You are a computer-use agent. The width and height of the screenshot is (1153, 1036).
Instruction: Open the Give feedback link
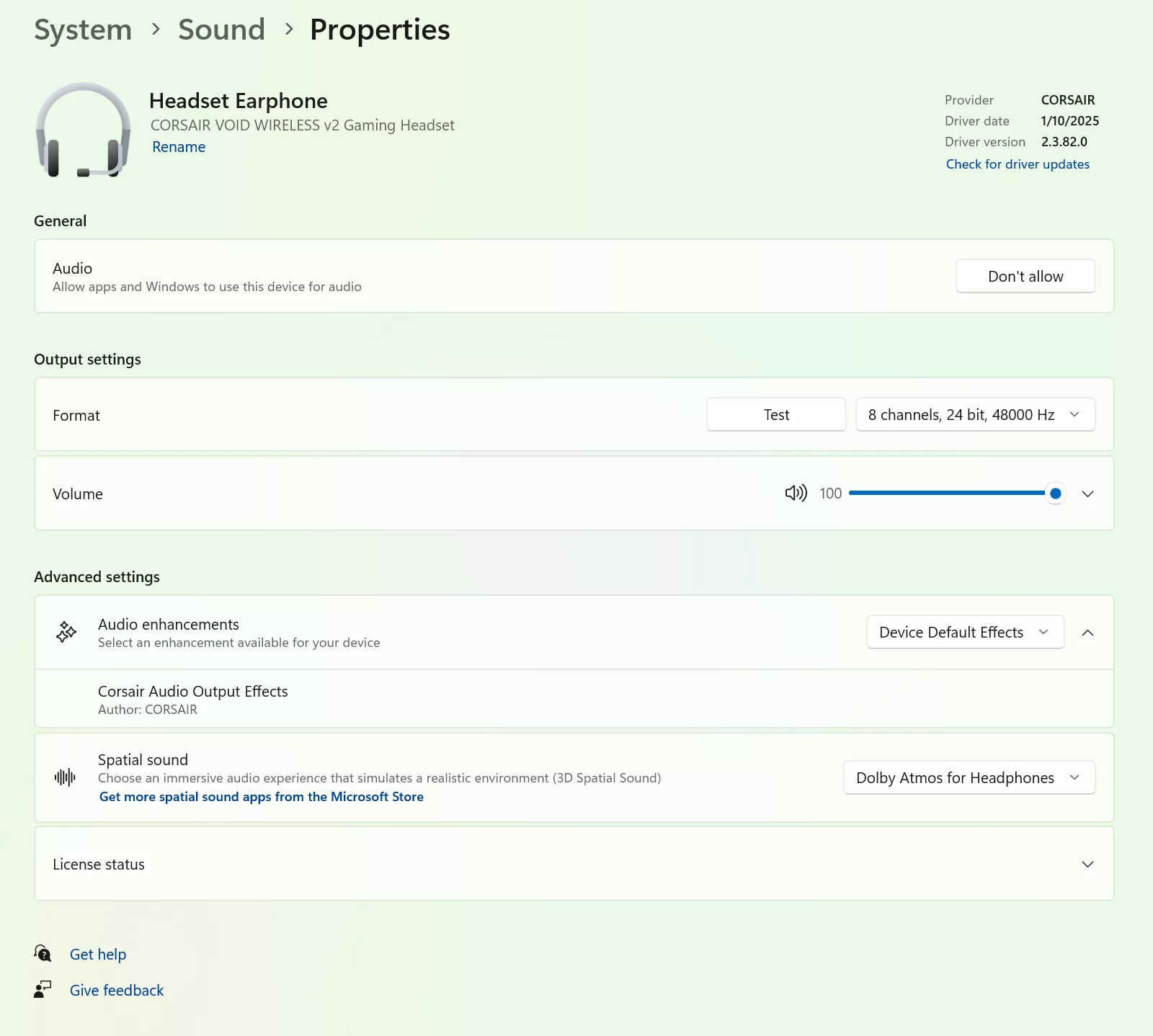[117, 991]
